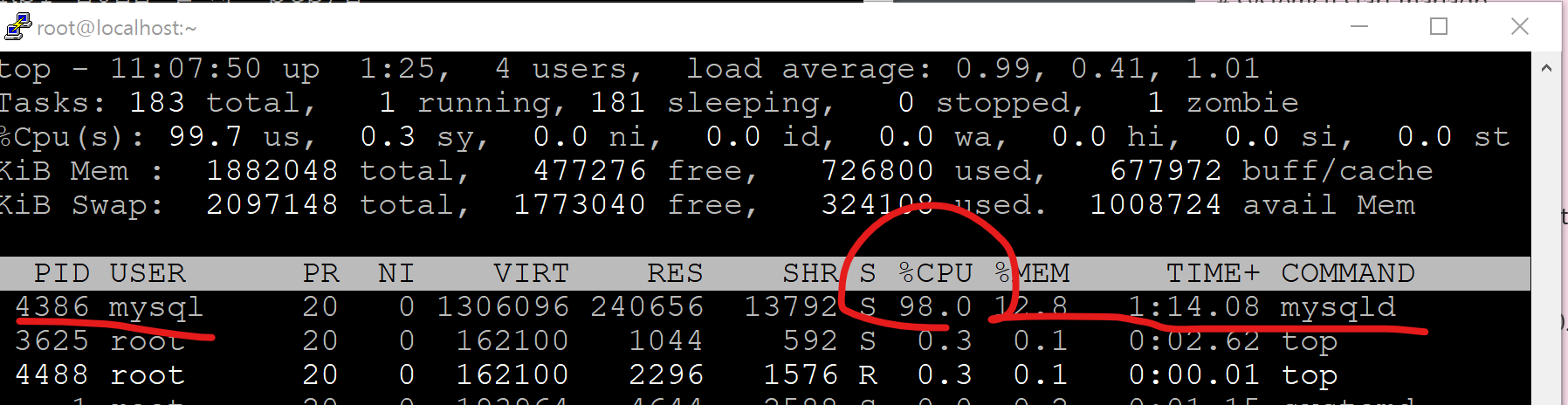Click the scrollbar up arrow

tap(1546, 67)
